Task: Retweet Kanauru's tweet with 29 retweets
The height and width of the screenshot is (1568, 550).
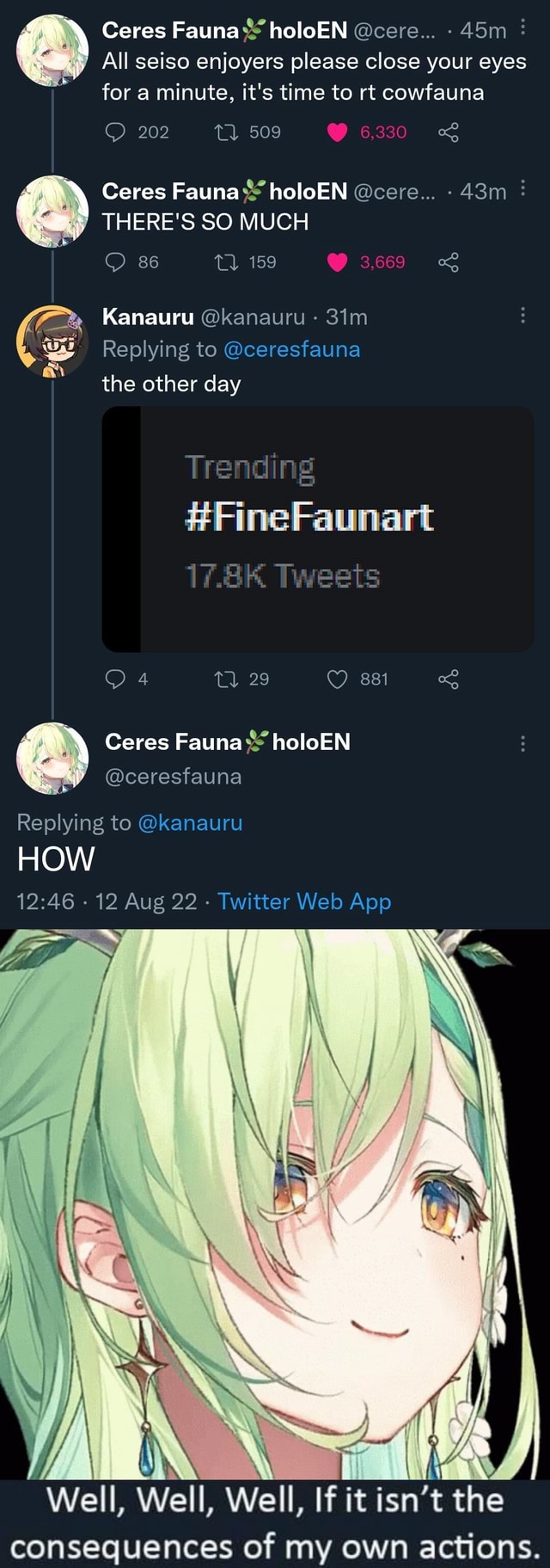Action: (226, 679)
